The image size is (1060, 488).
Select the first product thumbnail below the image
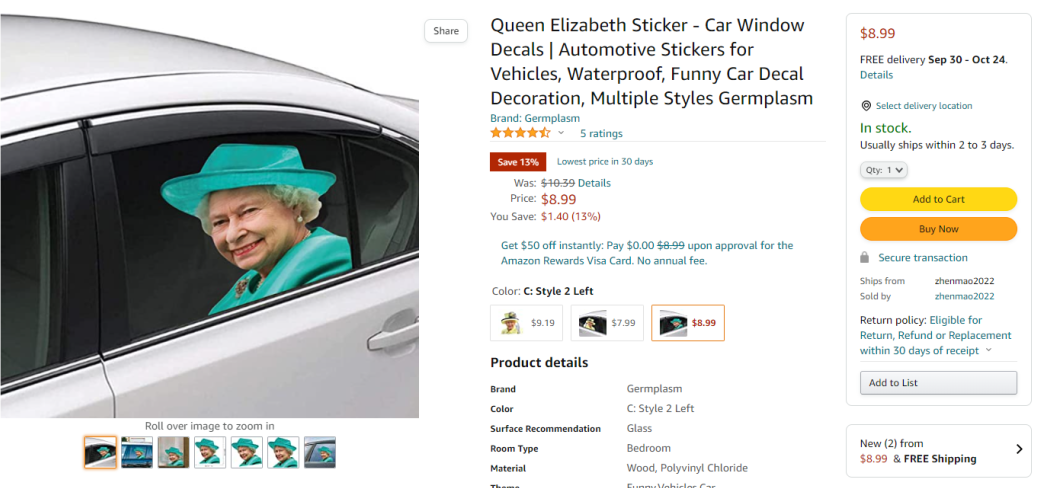coord(101,452)
